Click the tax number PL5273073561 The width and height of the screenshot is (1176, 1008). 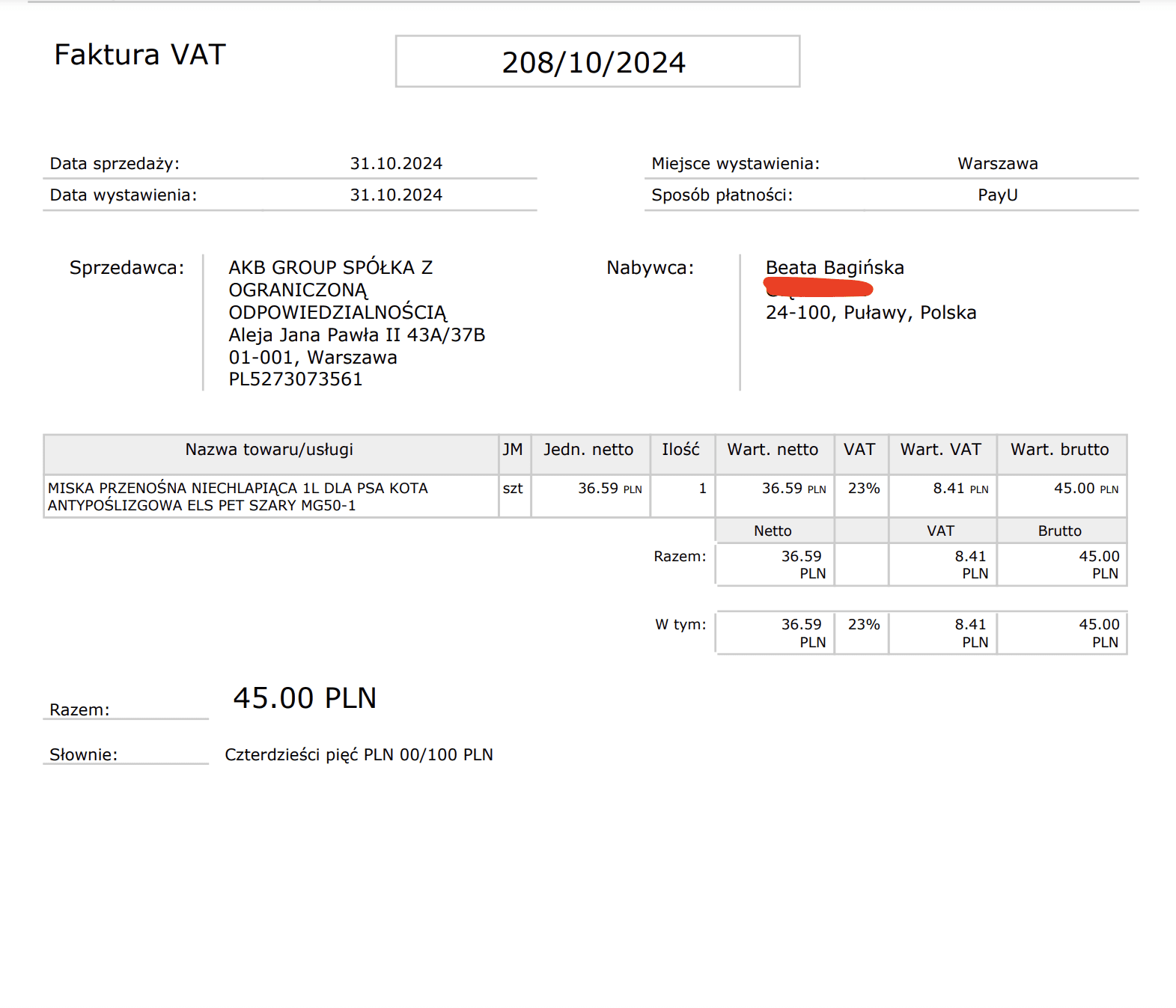(x=296, y=379)
